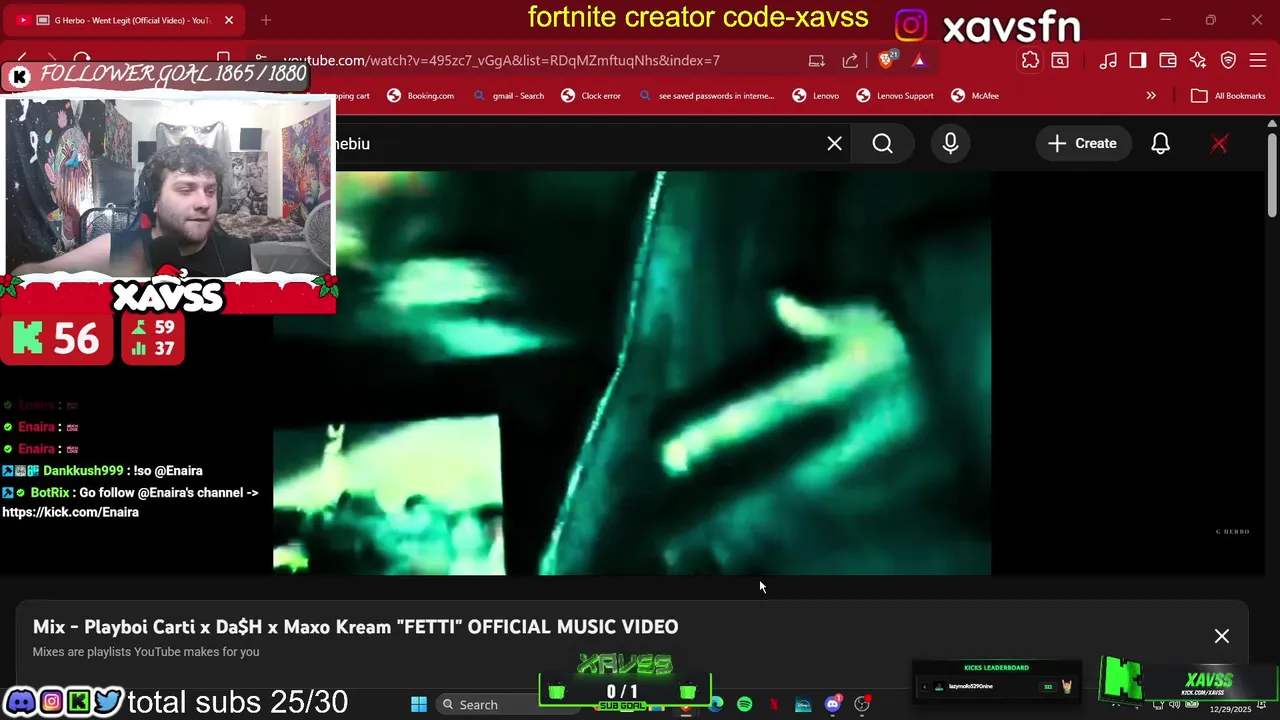
Task: Click the Mix Playboi Carti FETTI title
Action: click(x=355, y=627)
